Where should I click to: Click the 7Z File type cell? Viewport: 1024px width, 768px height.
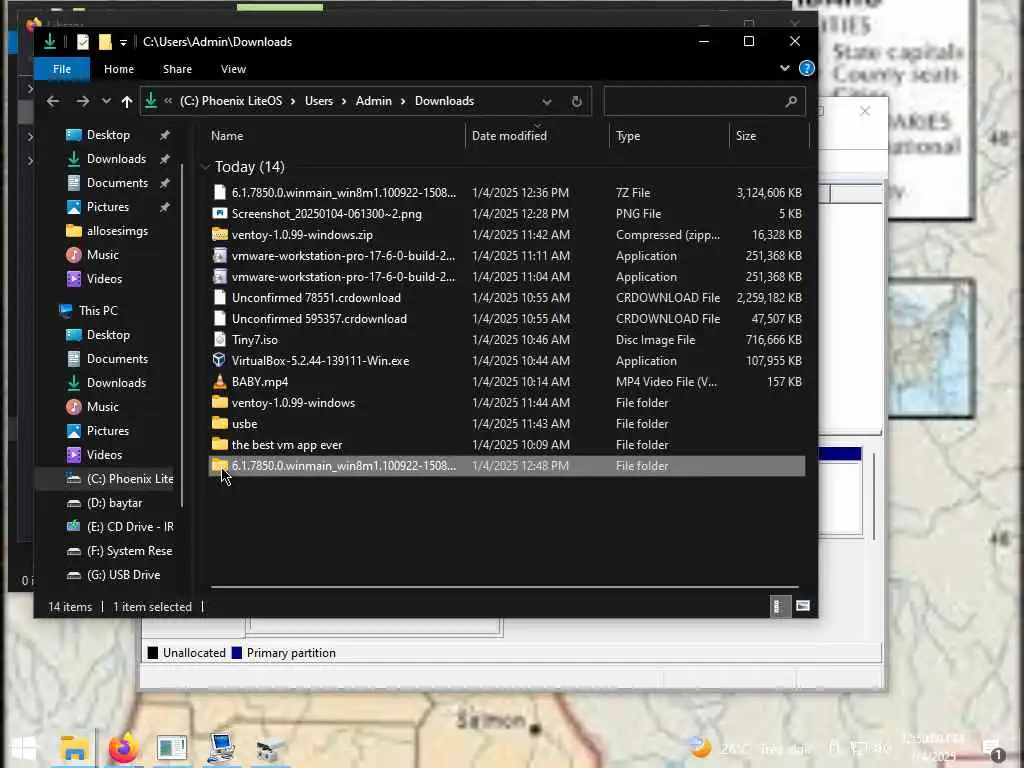click(632, 193)
